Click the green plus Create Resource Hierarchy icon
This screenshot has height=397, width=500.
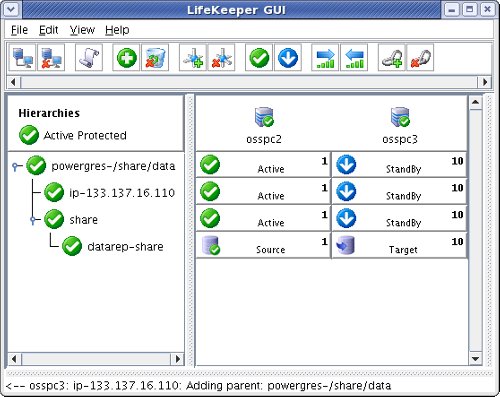coord(126,58)
